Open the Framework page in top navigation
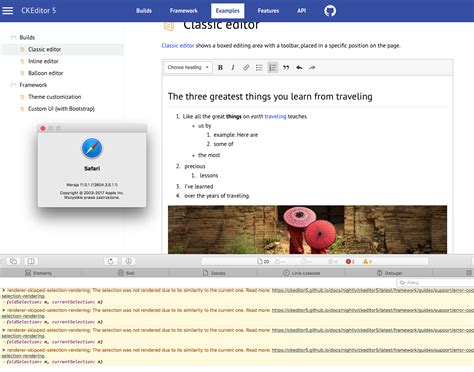The height and width of the screenshot is (372, 474). pos(183,11)
